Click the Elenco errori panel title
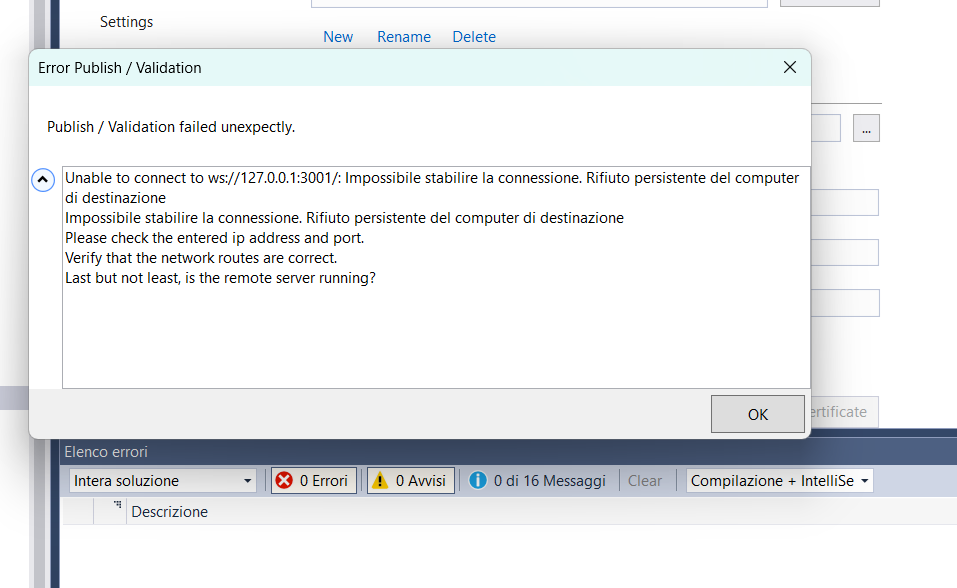The width and height of the screenshot is (957, 588). tap(106, 452)
